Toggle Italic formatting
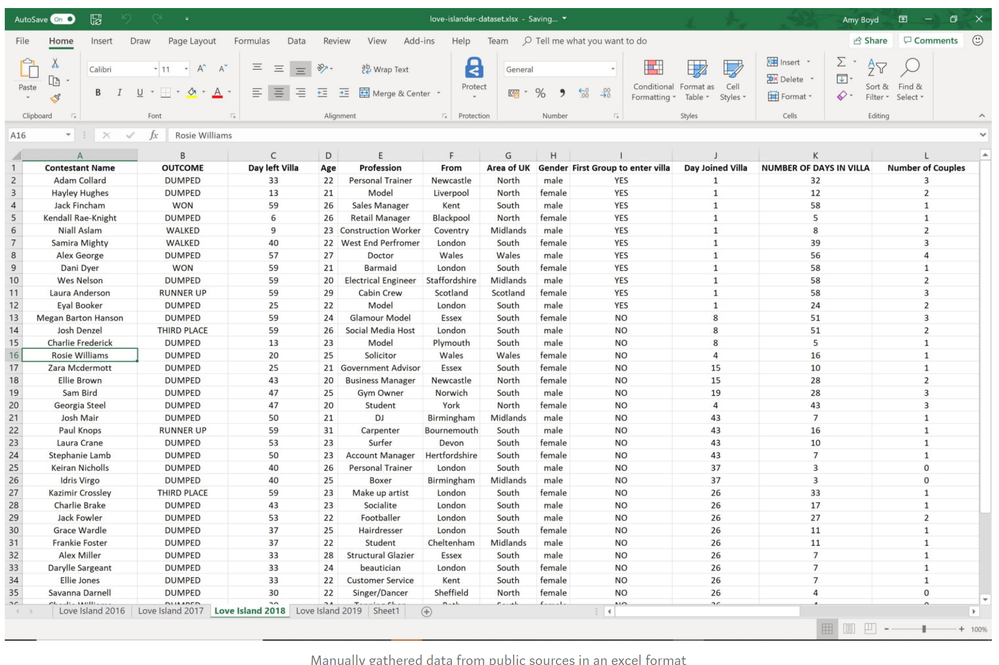 pos(119,93)
